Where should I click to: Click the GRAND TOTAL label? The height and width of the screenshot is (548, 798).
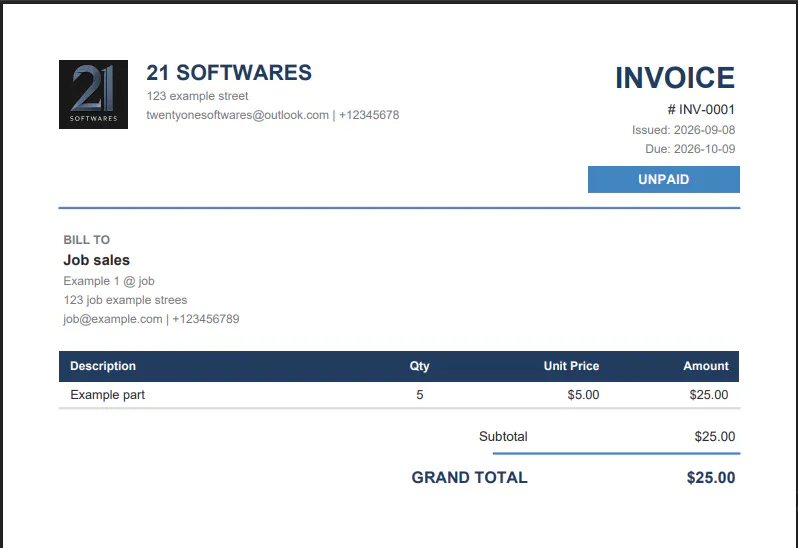coord(470,478)
